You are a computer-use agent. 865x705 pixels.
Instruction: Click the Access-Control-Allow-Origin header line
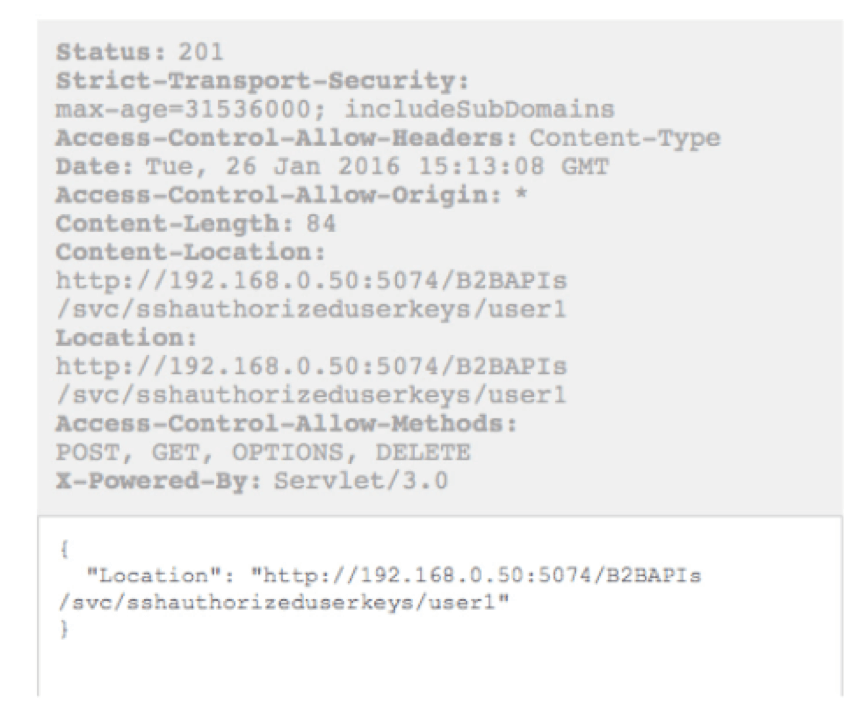coord(292,195)
